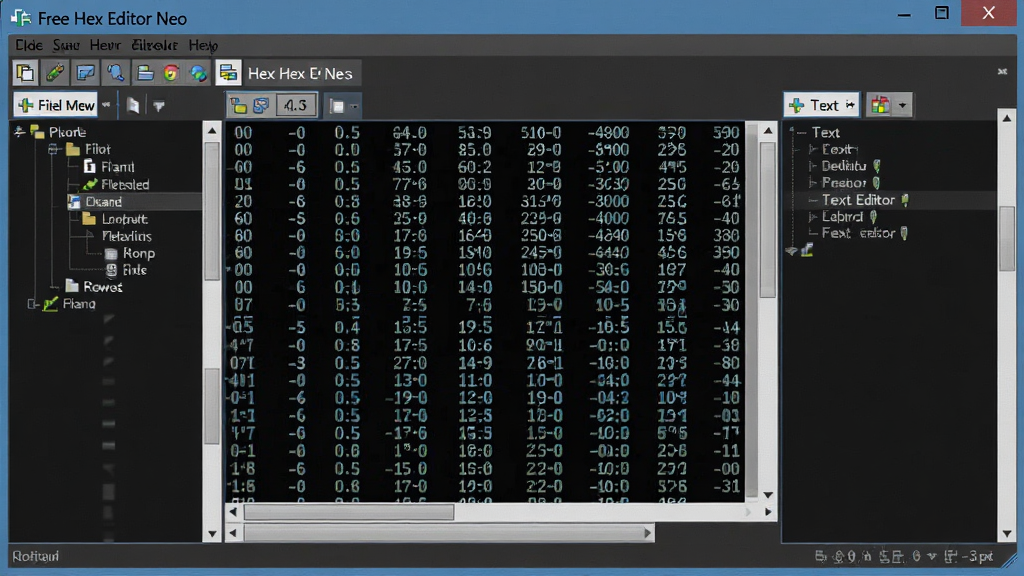Open the magnifier search tool

116,73
